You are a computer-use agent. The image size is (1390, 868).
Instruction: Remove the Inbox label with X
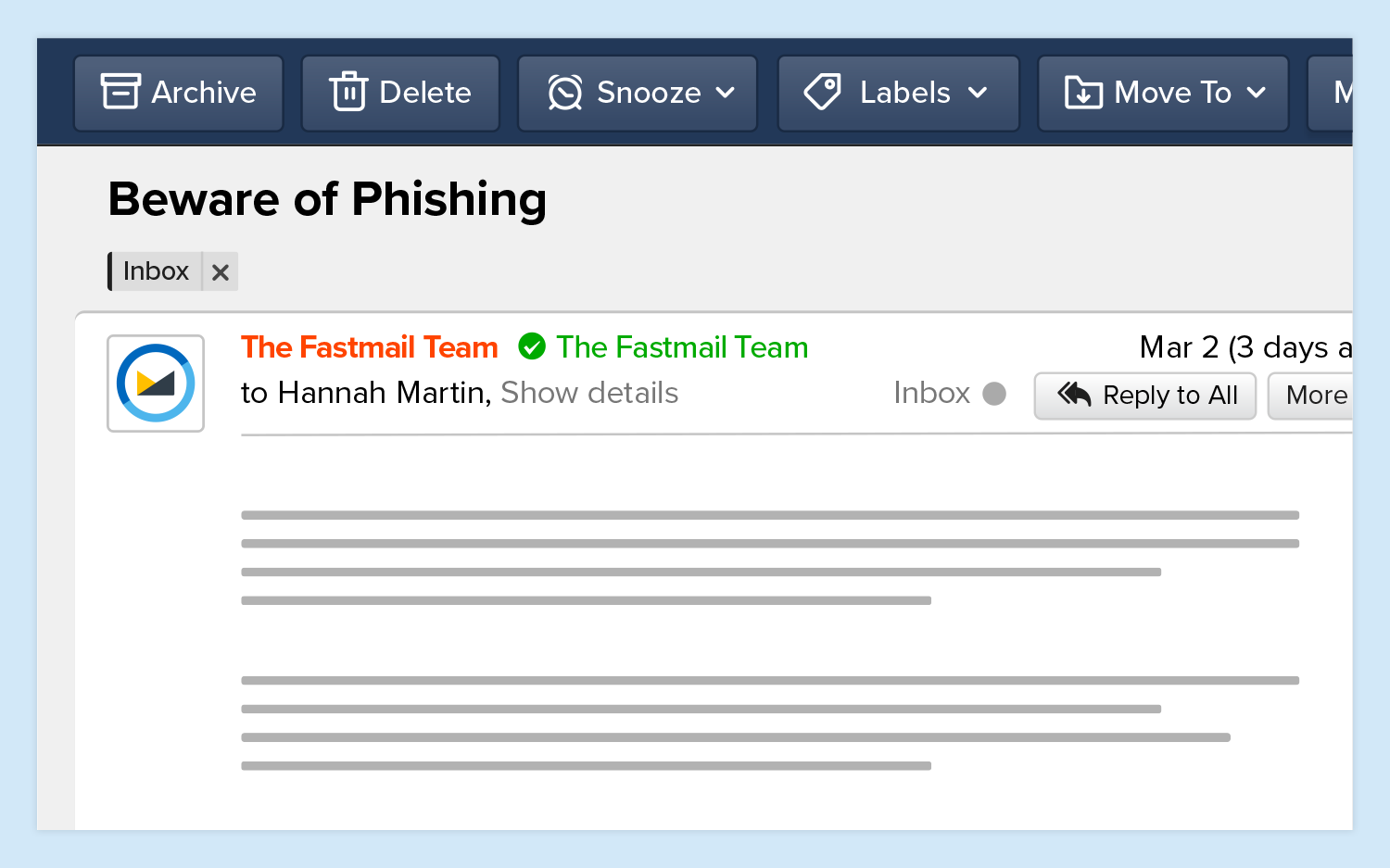[221, 272]
